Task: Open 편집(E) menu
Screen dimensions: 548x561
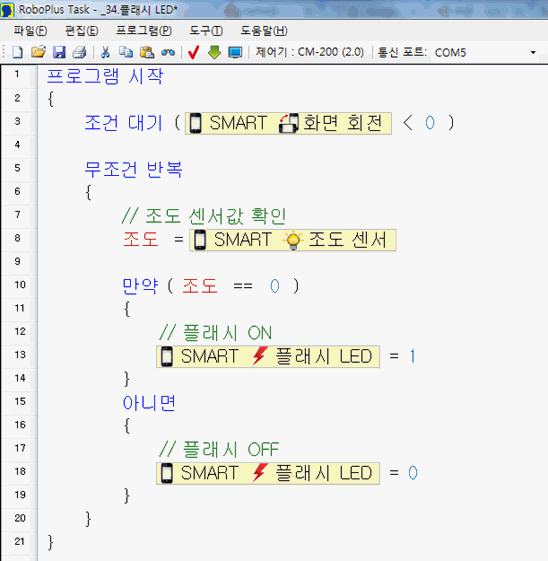Action: (82, 31)
